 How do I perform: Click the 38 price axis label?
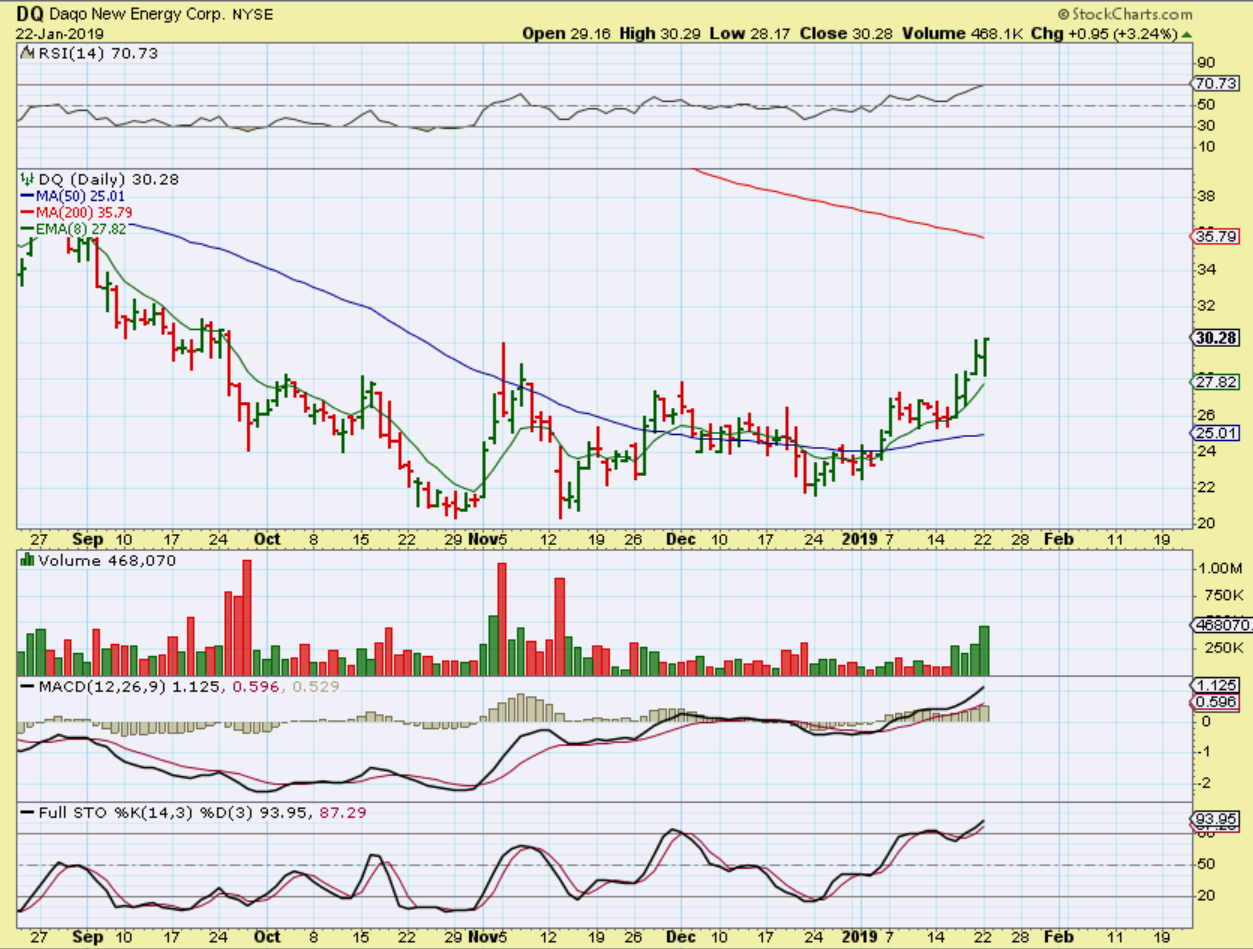1207,197
